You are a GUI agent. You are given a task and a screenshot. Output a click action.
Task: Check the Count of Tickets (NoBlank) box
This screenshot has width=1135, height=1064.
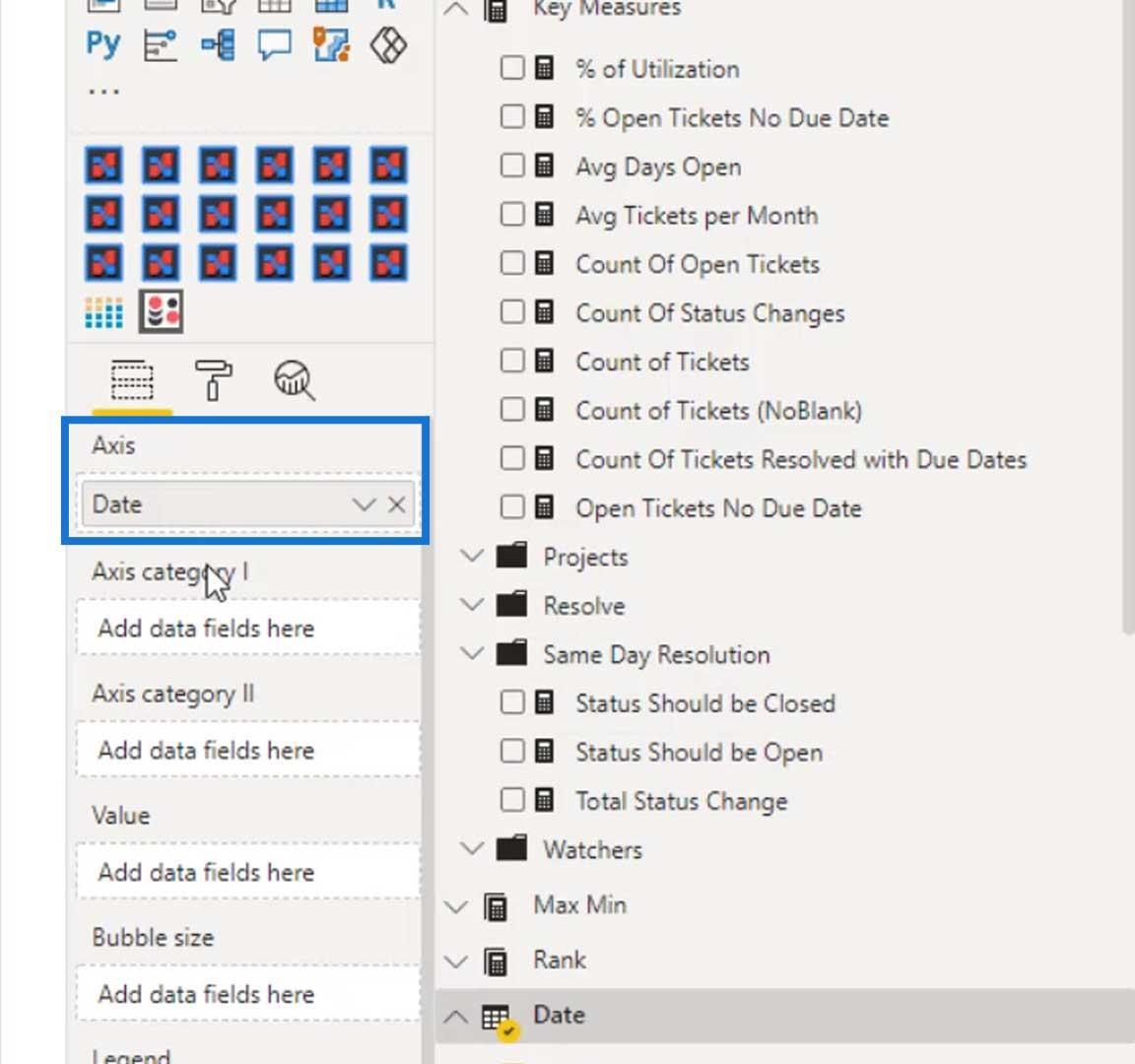(x=512, y=410)
